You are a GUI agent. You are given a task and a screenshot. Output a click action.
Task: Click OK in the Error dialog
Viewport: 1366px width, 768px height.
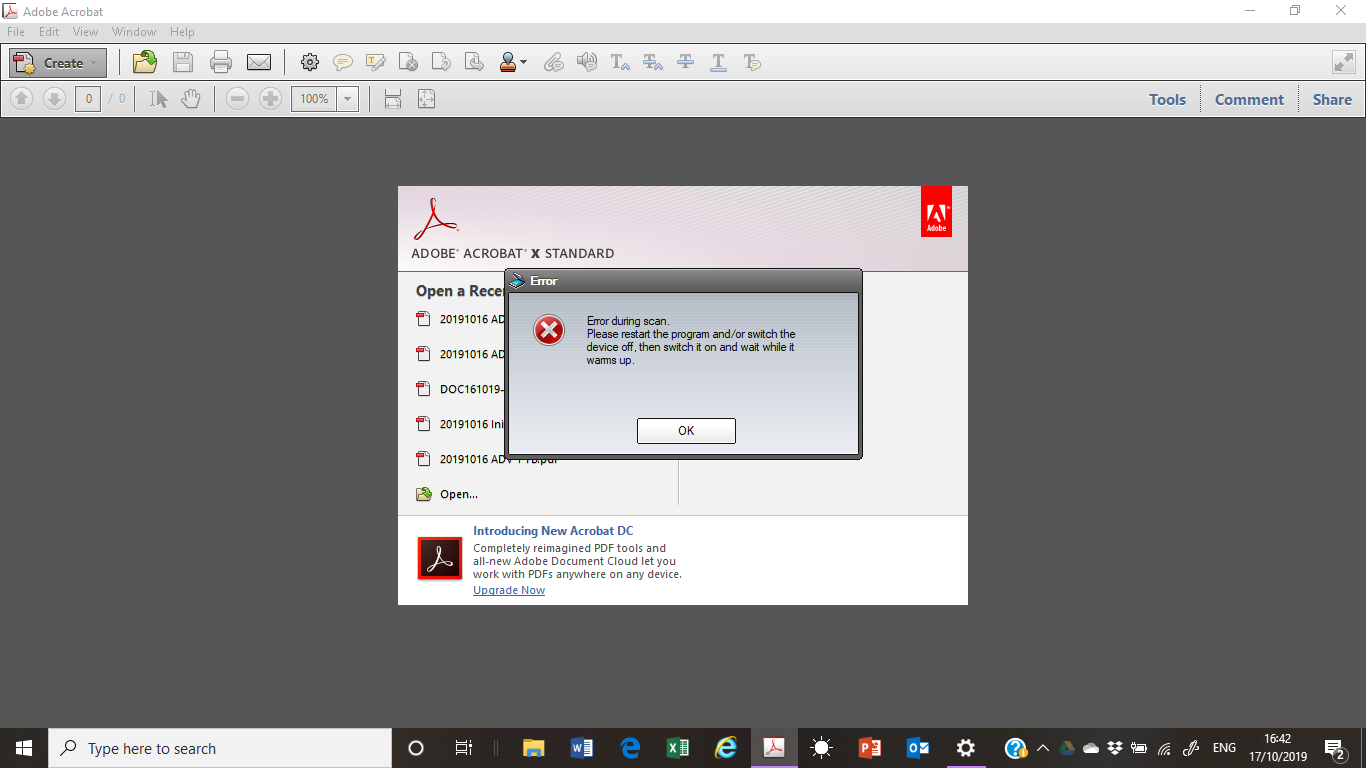point(686,431)
